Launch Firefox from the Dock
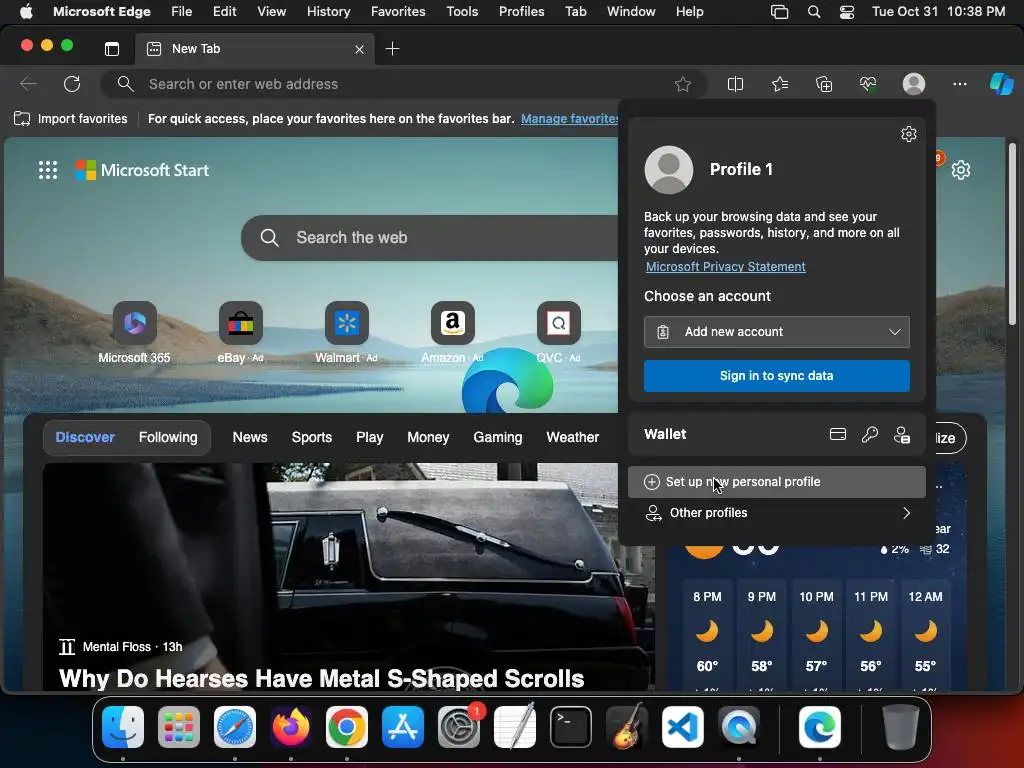The image size is (1024, 768). click(291, 727)
